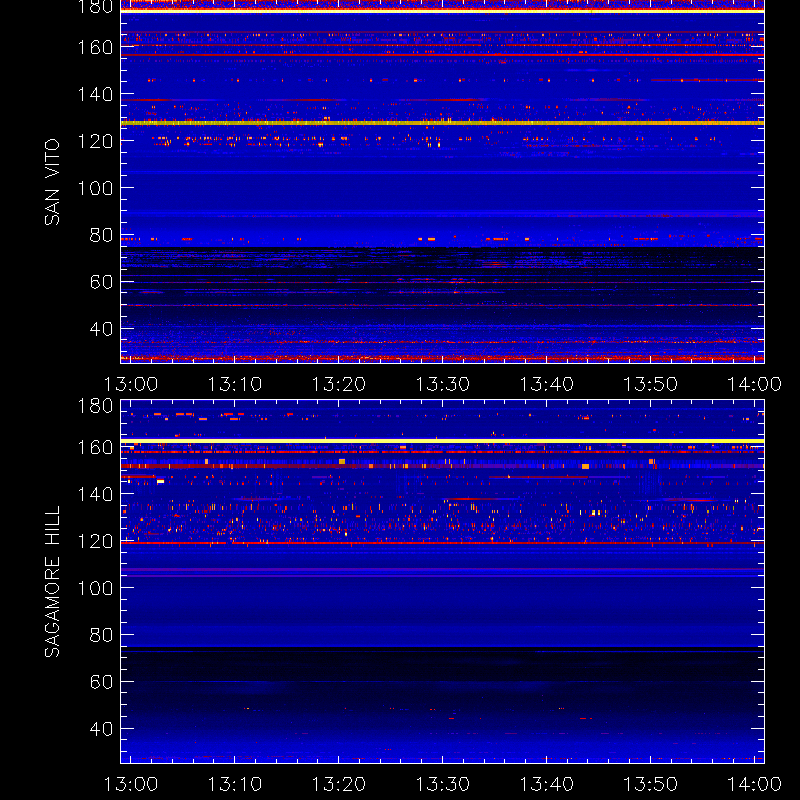Select the 40 tick label on San Vito plot
Image resolution: width=800 pixels, height=800 pixels.
(x=101, y=329)
